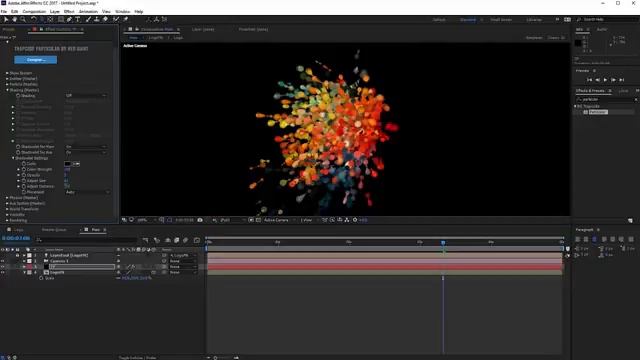Select the Zoom magnifier tool
This screenshot has width=640, height=360.
23,19
